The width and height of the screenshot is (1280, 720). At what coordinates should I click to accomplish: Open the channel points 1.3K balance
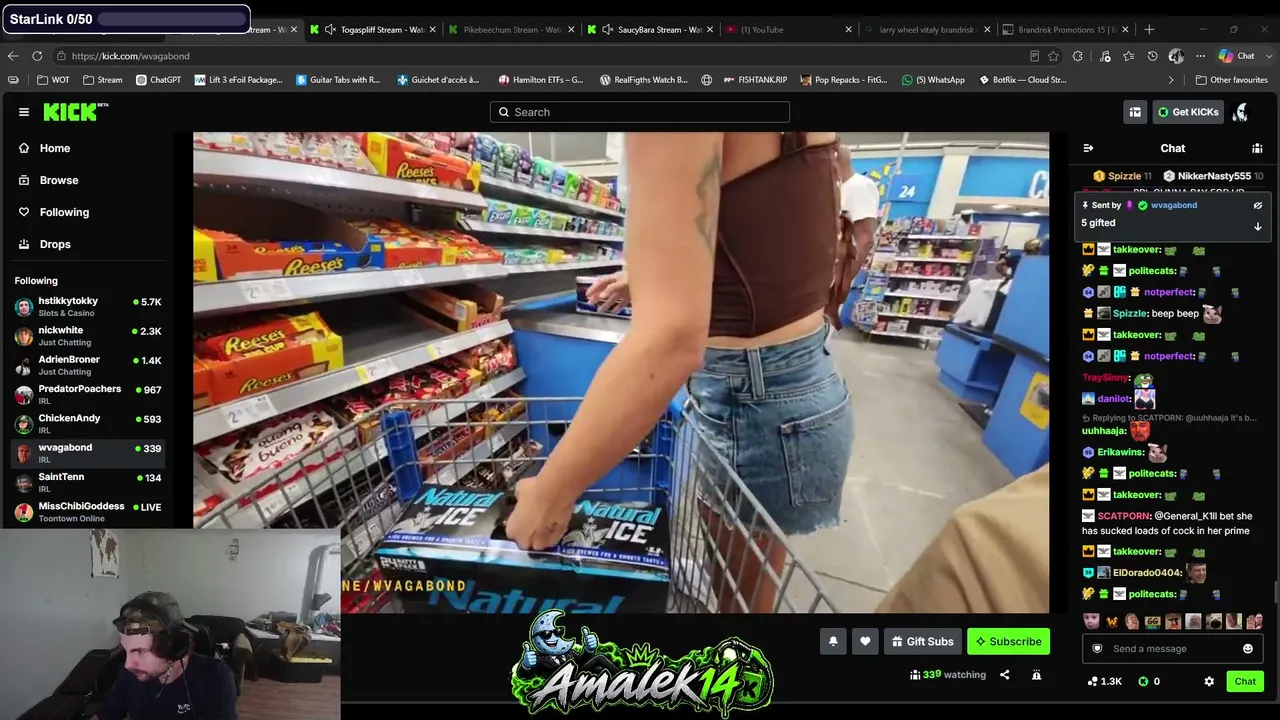pos(1105,682)
